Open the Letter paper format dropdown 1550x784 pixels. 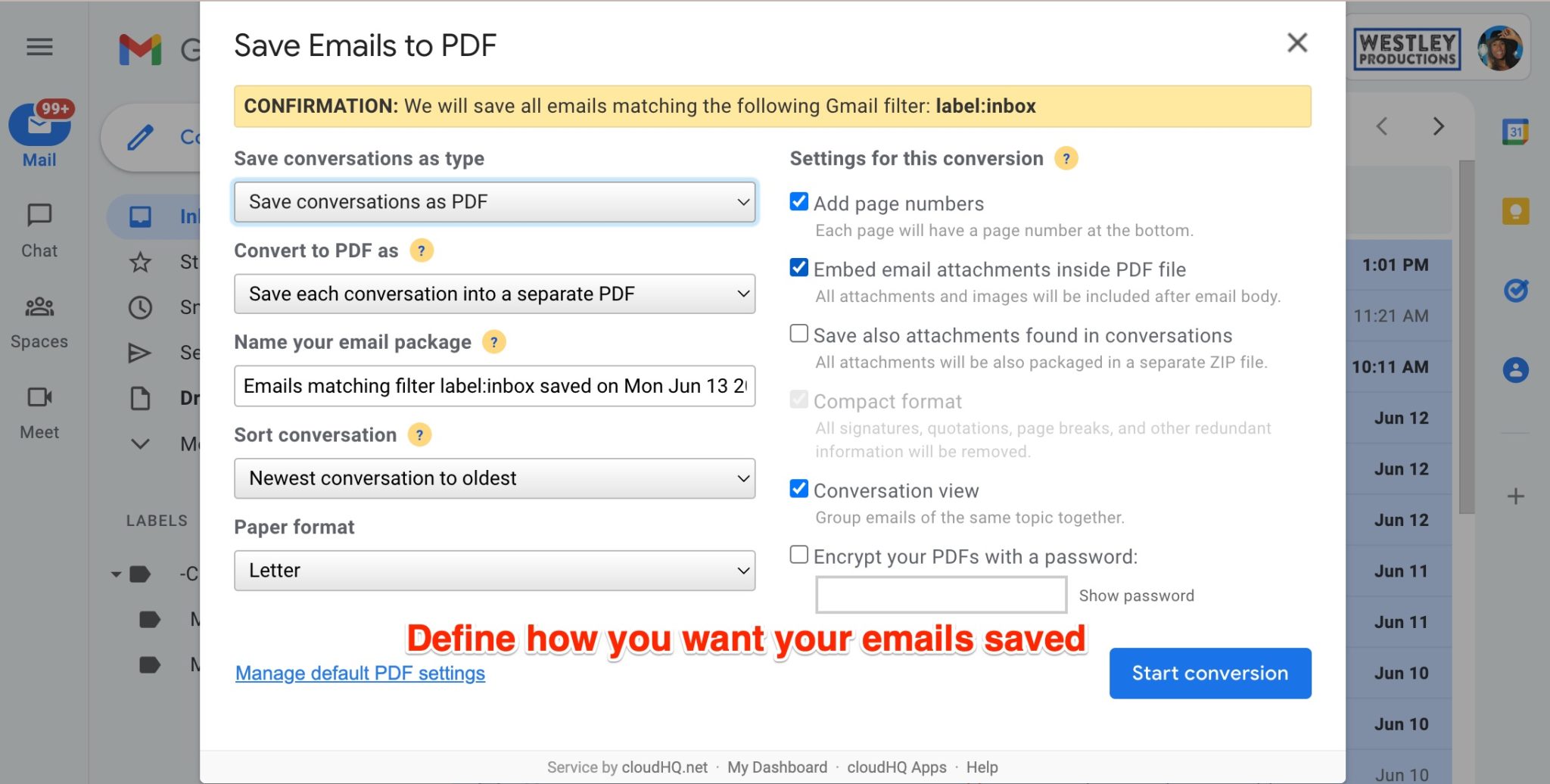[494, 571]
